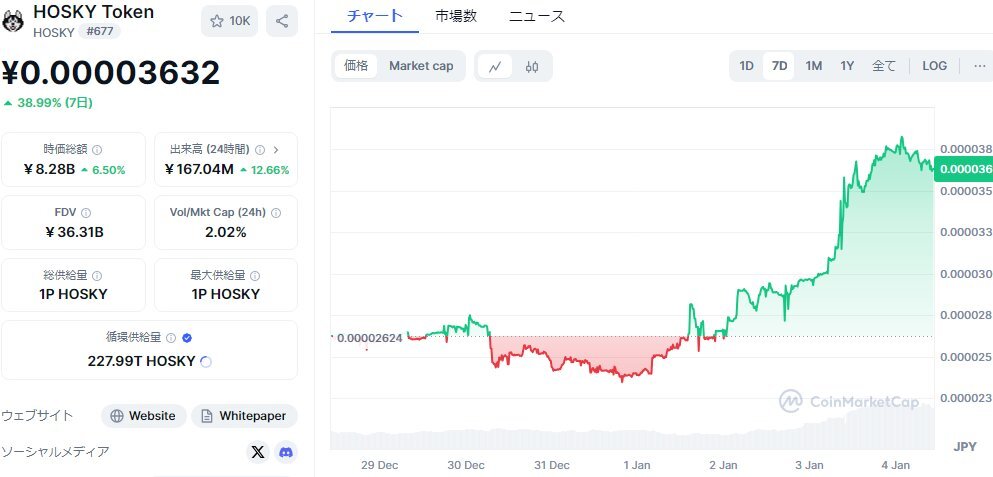Screen dimensions: 993x477
Task: Open the chart more options ellipsis menu
Action: click(979, 66)
